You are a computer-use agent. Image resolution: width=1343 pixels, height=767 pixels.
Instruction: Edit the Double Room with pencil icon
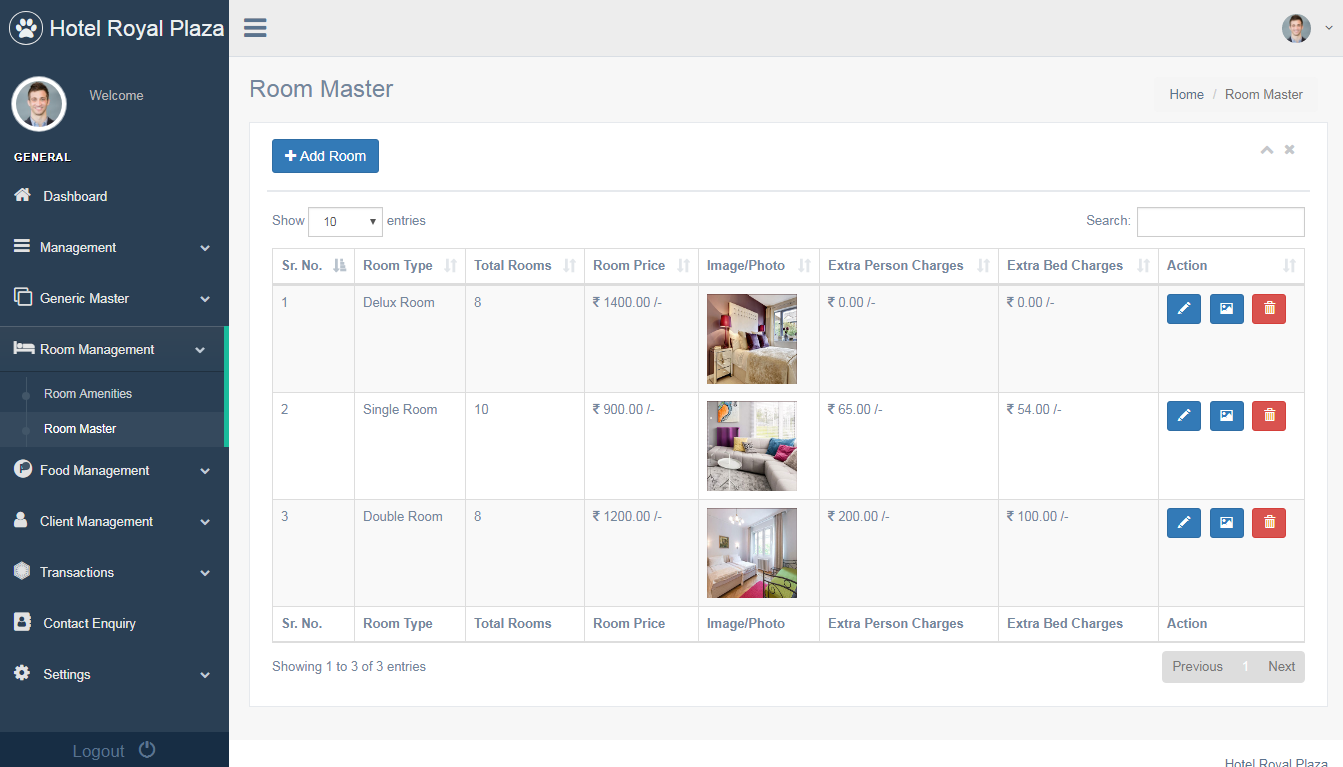[1184, 523]
